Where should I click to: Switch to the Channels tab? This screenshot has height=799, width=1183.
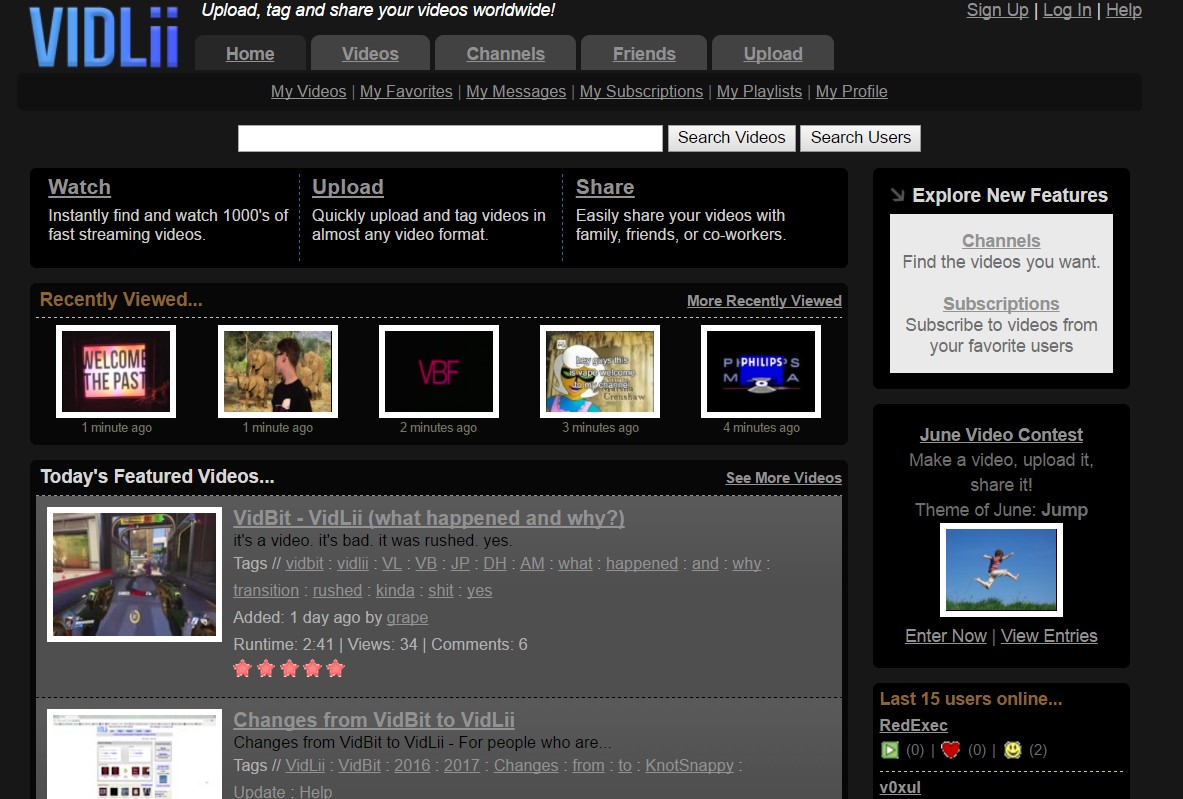505,54
